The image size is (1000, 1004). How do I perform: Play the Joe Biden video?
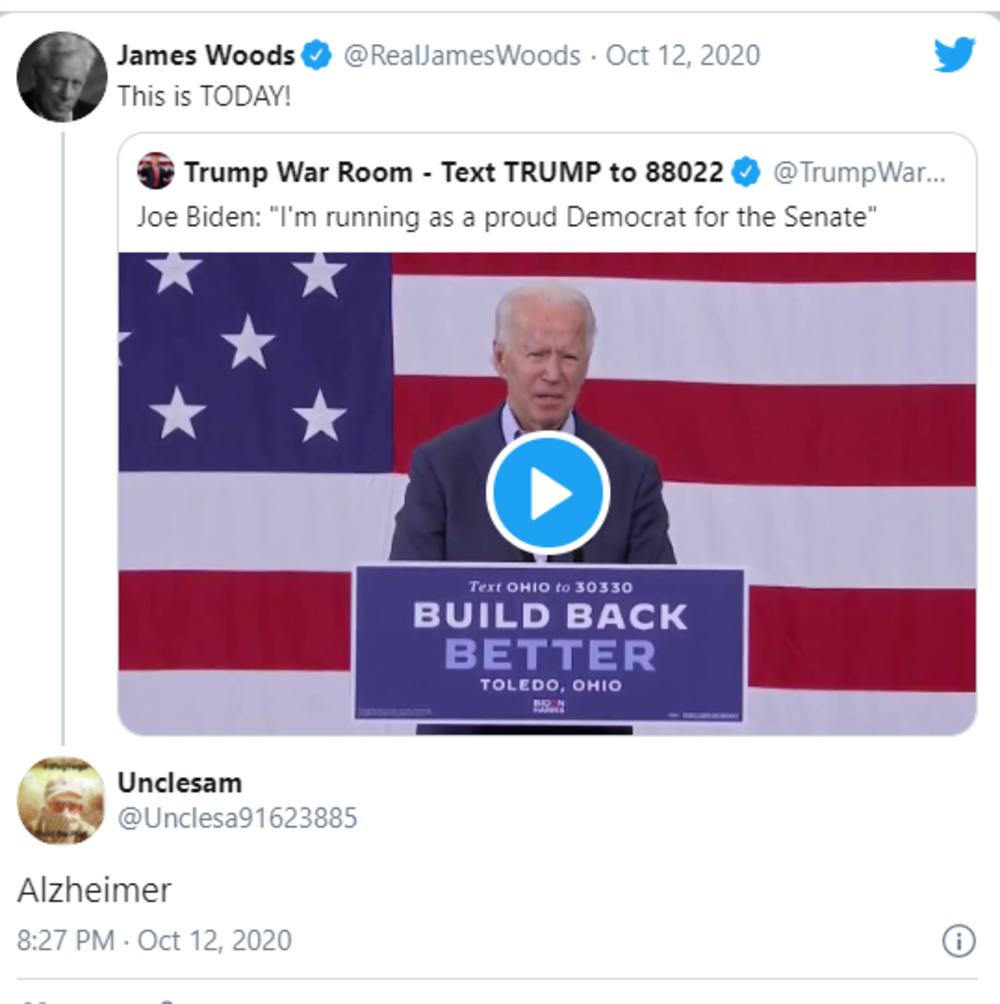548,492
